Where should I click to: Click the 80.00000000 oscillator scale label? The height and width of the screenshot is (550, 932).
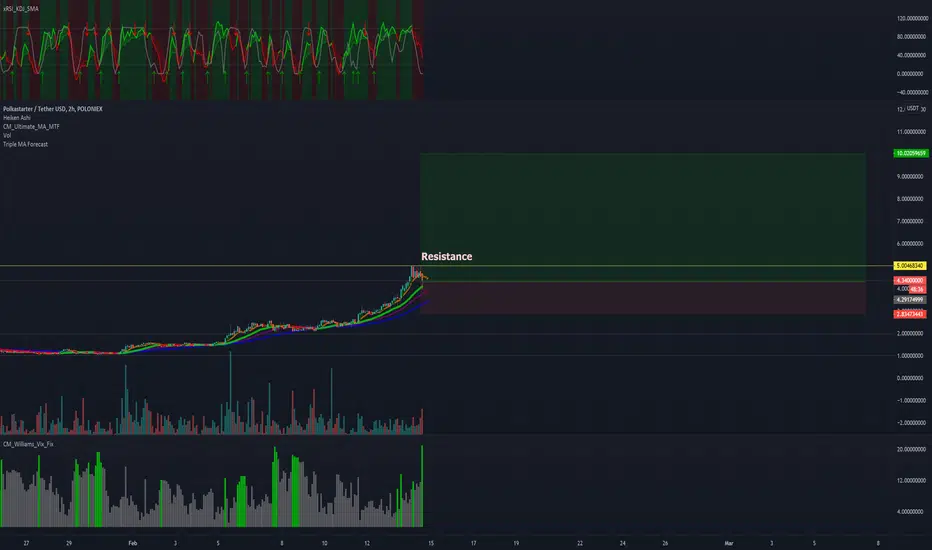[x=911, y=37]
